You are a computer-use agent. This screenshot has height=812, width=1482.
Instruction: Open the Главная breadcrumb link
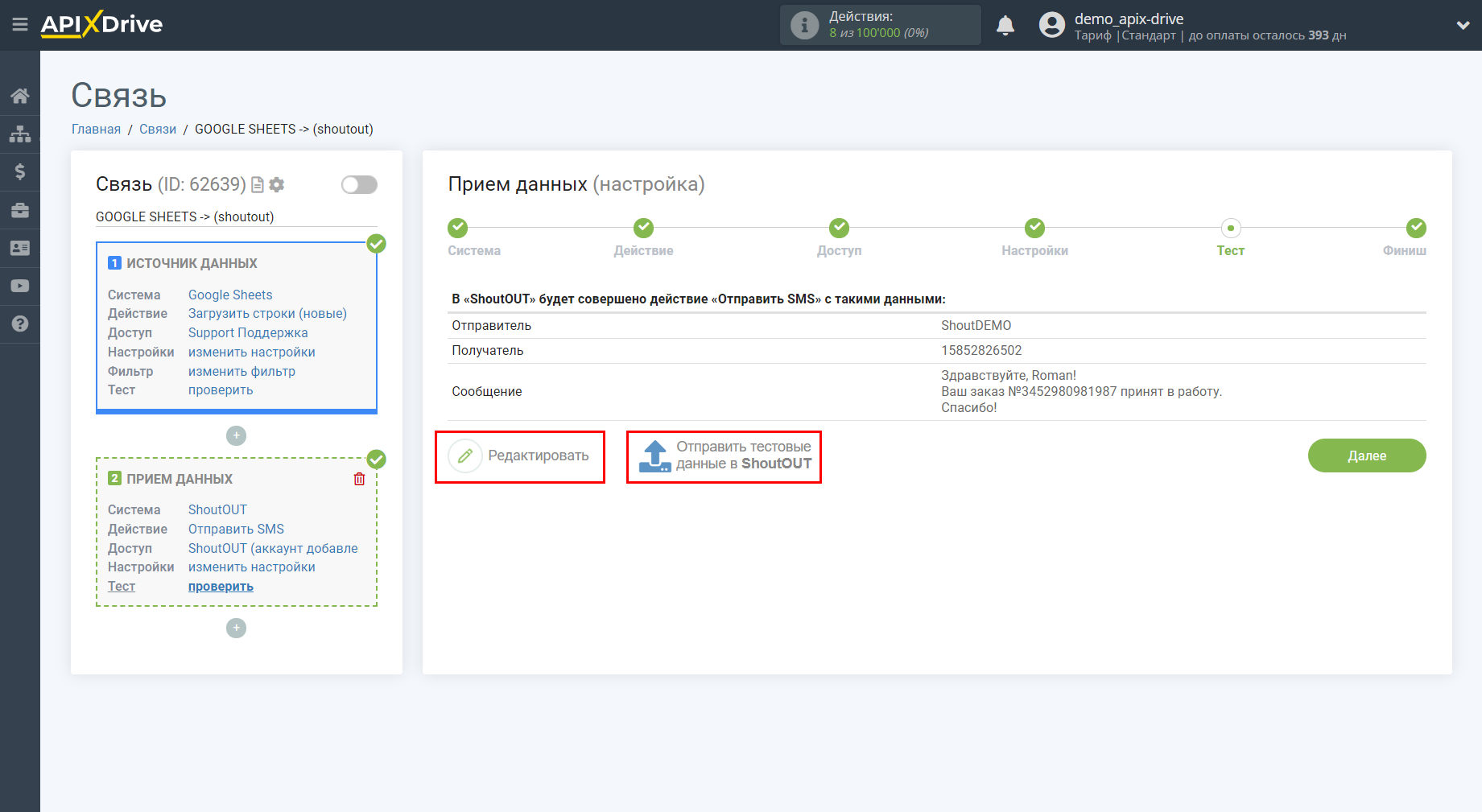pos(96,130)
